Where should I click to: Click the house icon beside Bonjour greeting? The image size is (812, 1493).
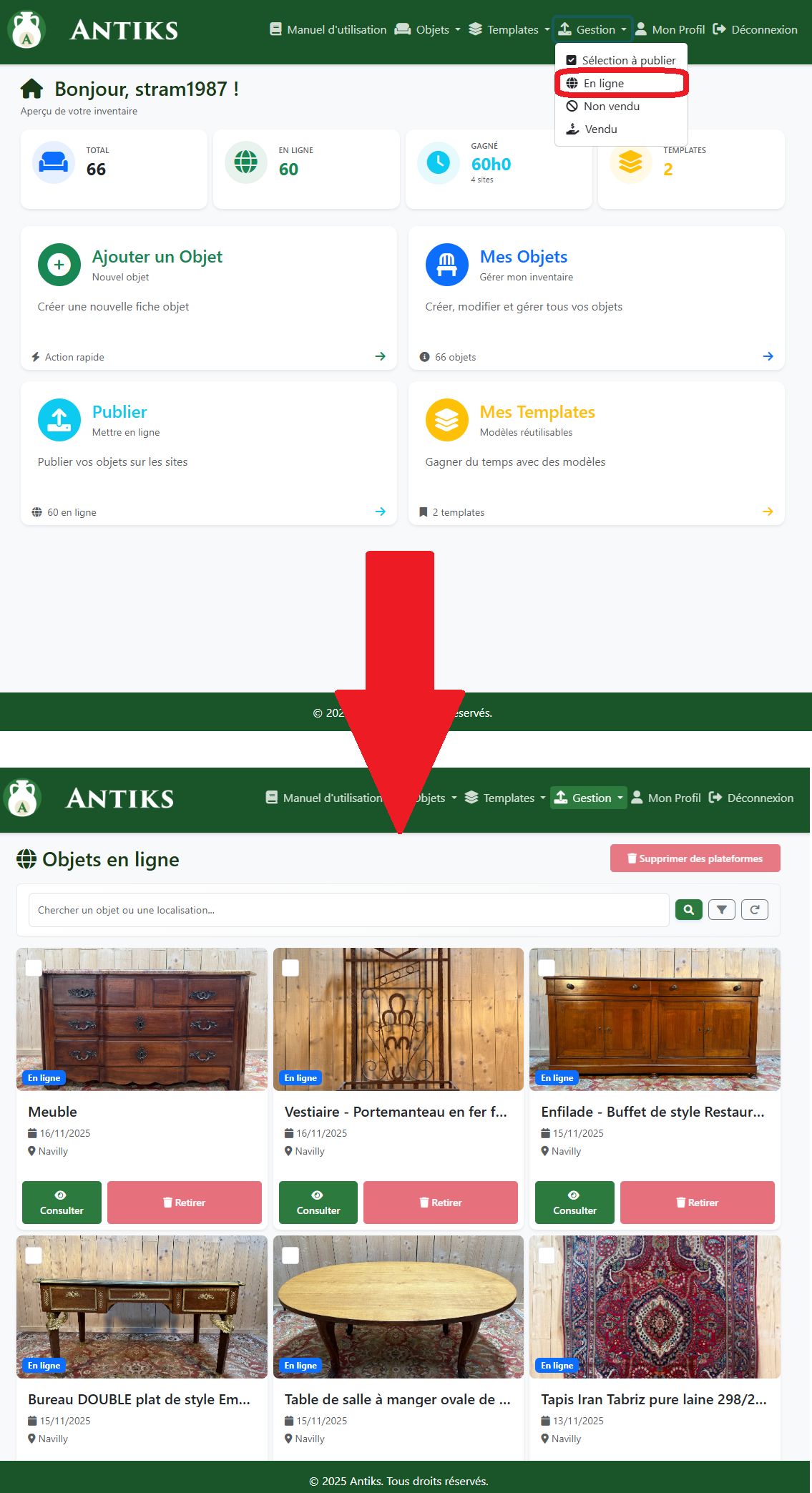click(31, 89)
